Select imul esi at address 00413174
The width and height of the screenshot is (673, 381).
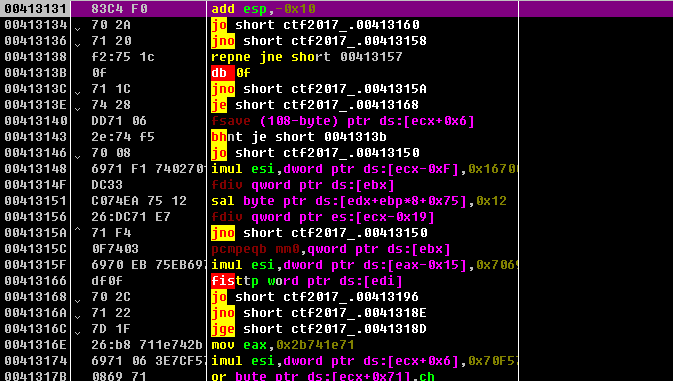pyautogui.click(x=364, y=361)
